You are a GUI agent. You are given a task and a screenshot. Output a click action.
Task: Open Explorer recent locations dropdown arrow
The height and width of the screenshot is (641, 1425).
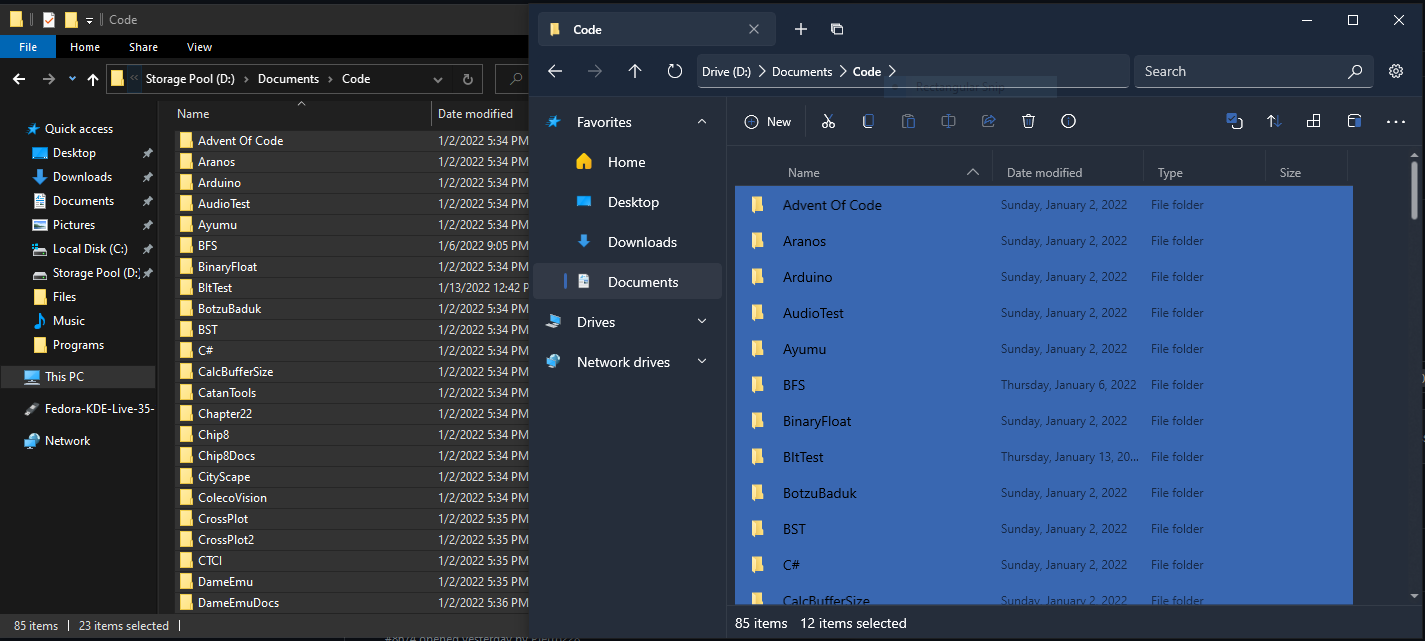72,79
